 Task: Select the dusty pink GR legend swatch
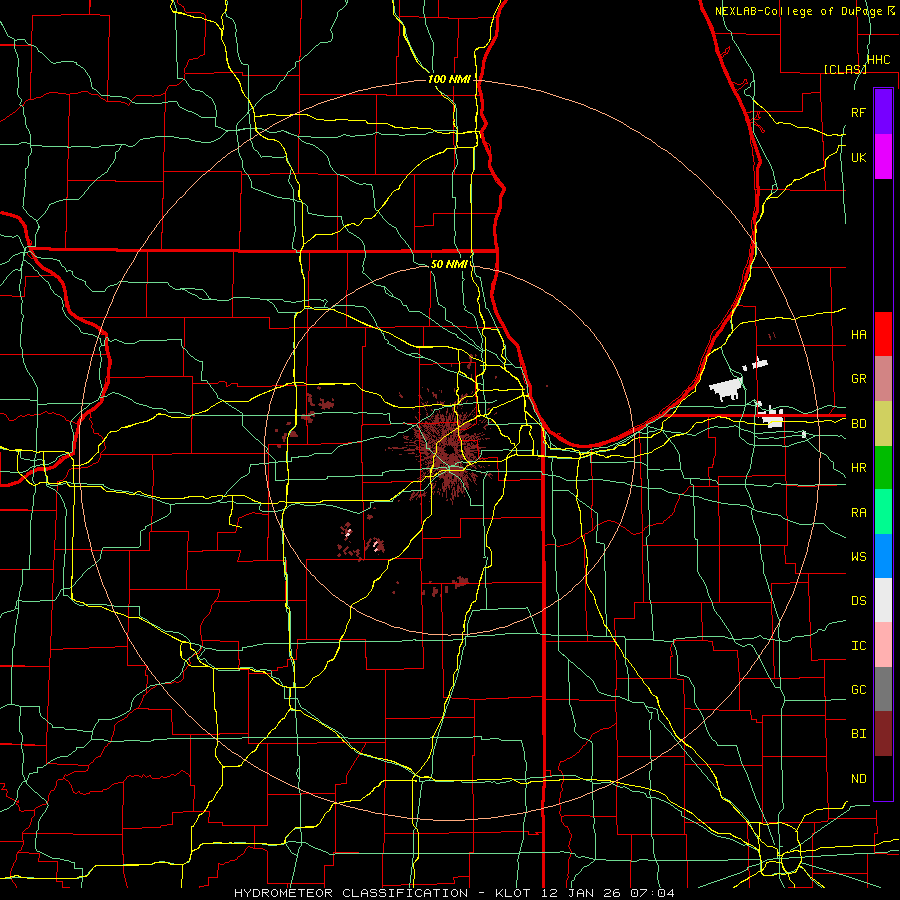coord(883,378)
